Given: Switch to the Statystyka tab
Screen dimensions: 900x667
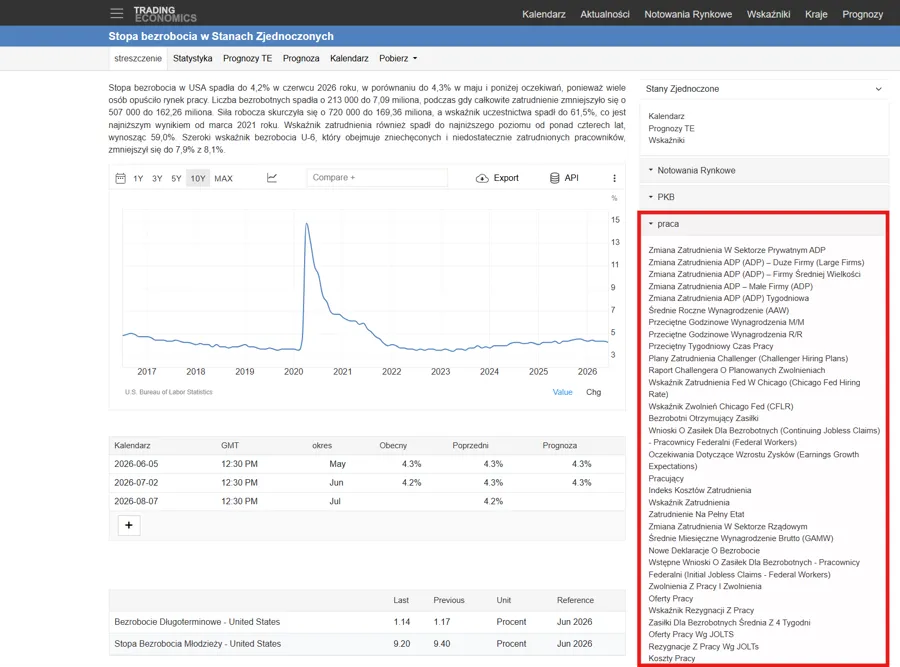Looking at the screenshot, I should tap(193, 59).
